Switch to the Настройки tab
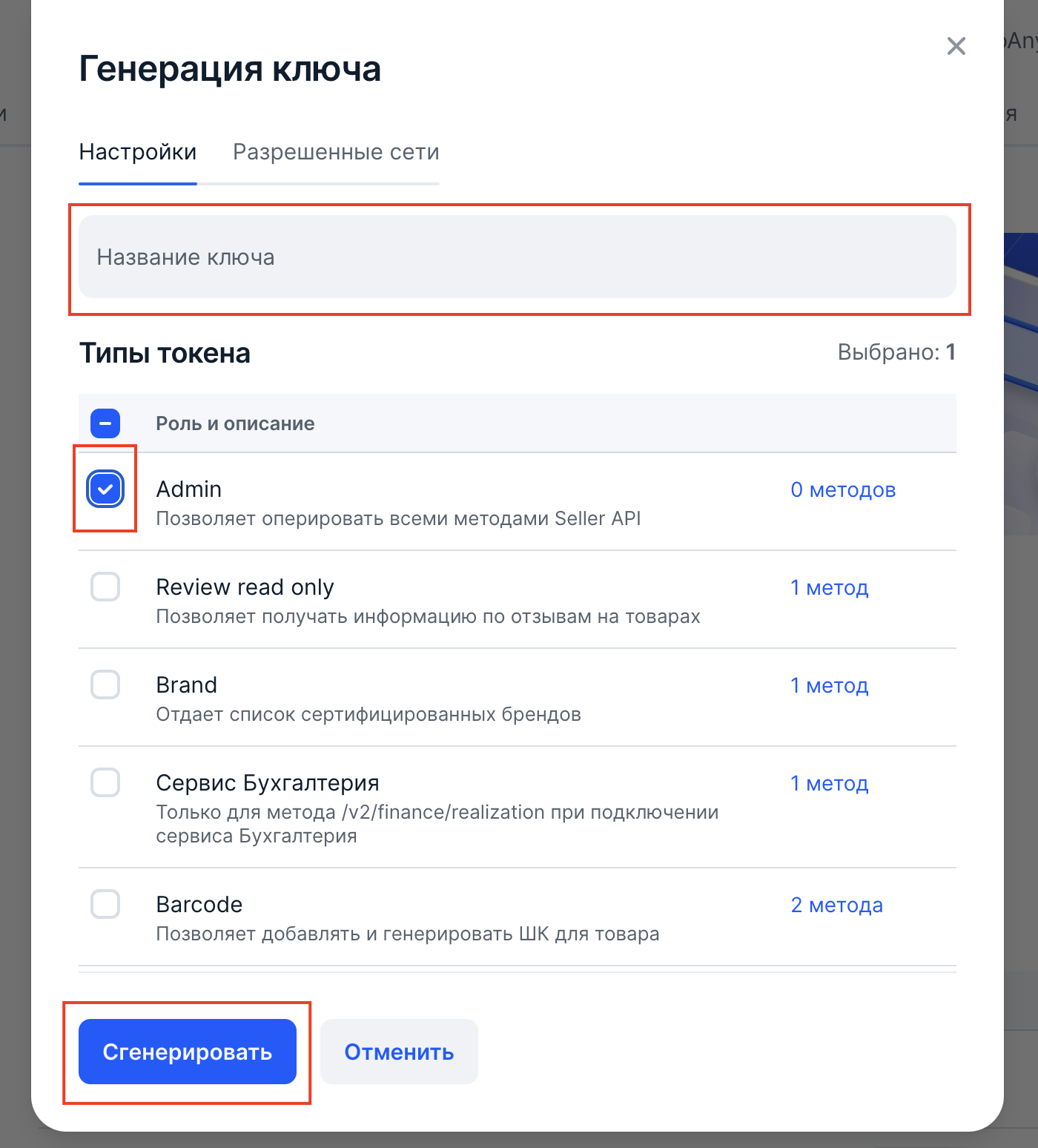The height and width of the screenshot is (1148, 1038). click(x=138, y=152)
